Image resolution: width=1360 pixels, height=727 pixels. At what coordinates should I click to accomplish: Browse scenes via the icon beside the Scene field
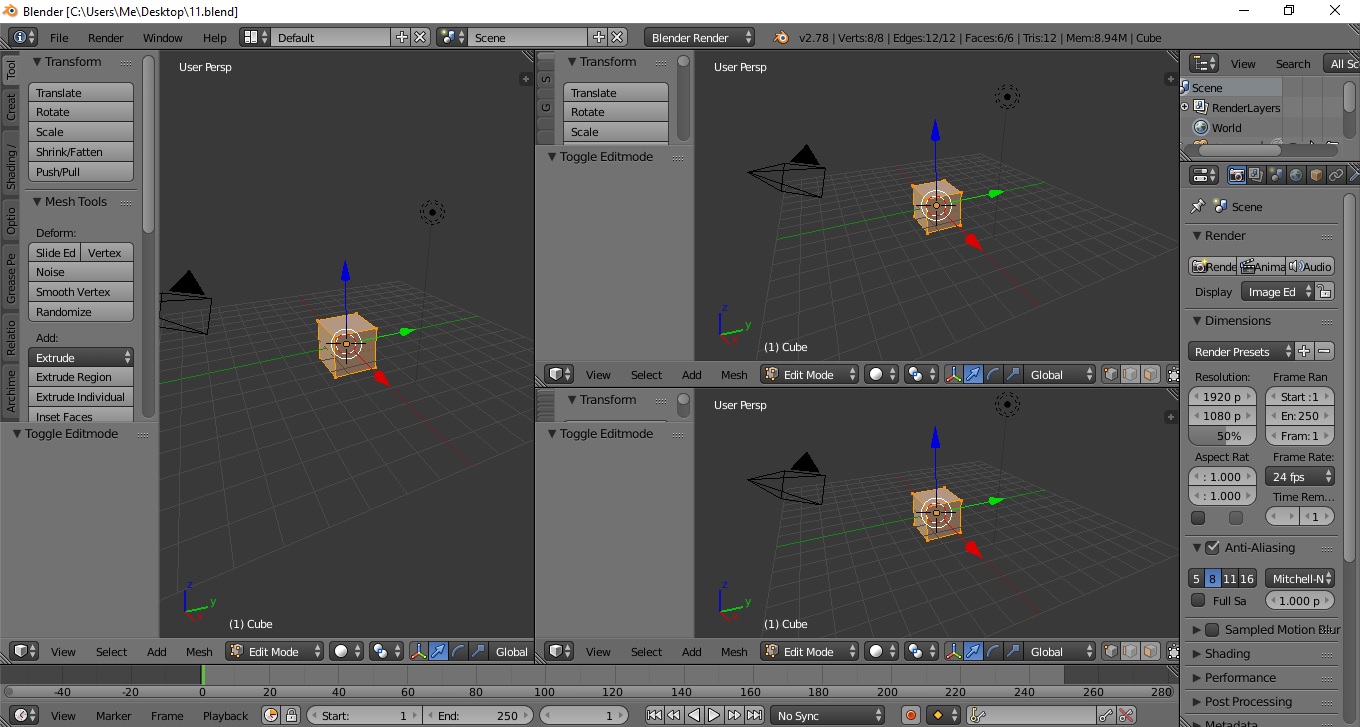(x=452, y=37)
